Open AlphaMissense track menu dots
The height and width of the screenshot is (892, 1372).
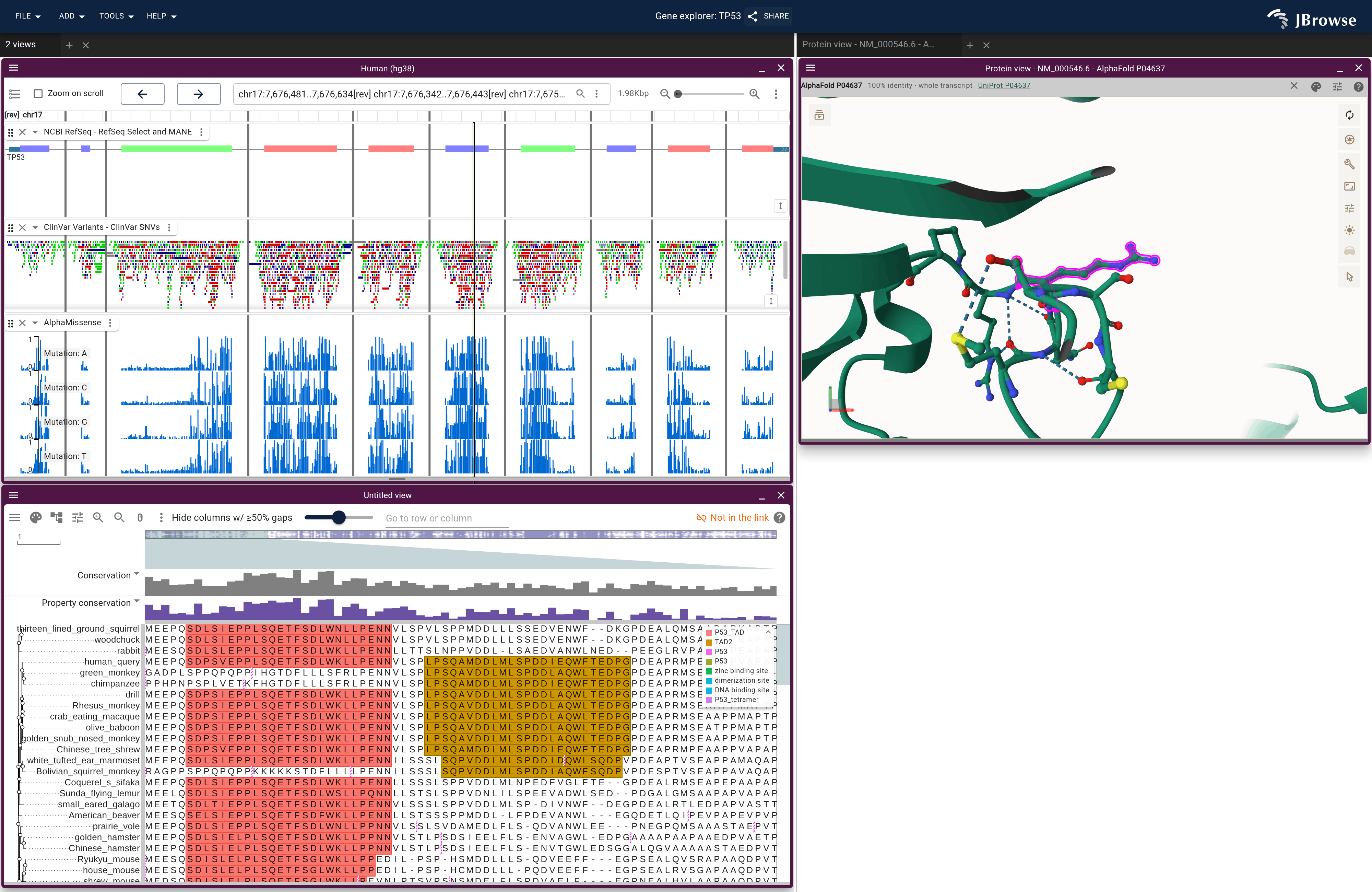coord(110,323)
